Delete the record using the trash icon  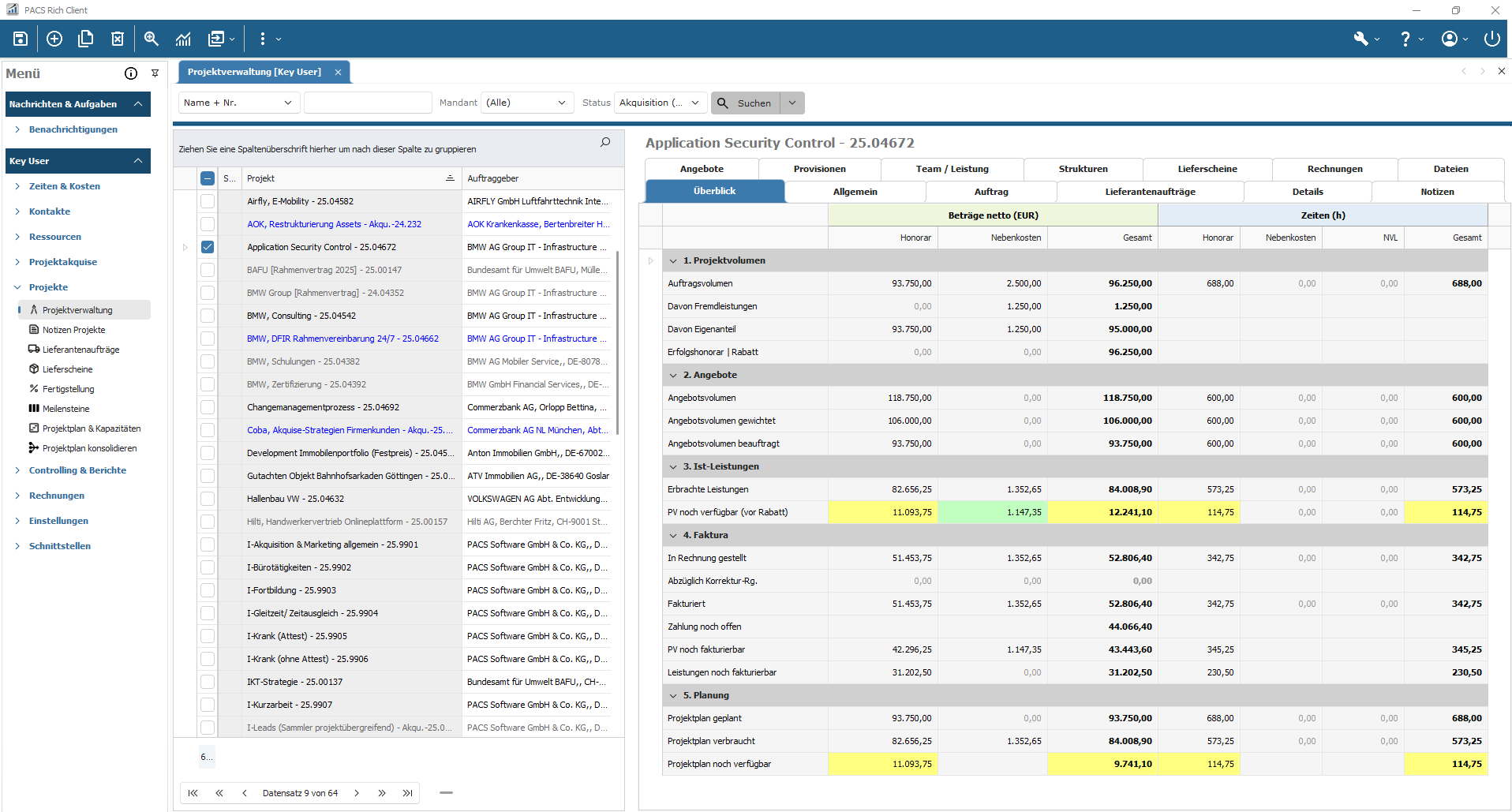pos(118,38)
